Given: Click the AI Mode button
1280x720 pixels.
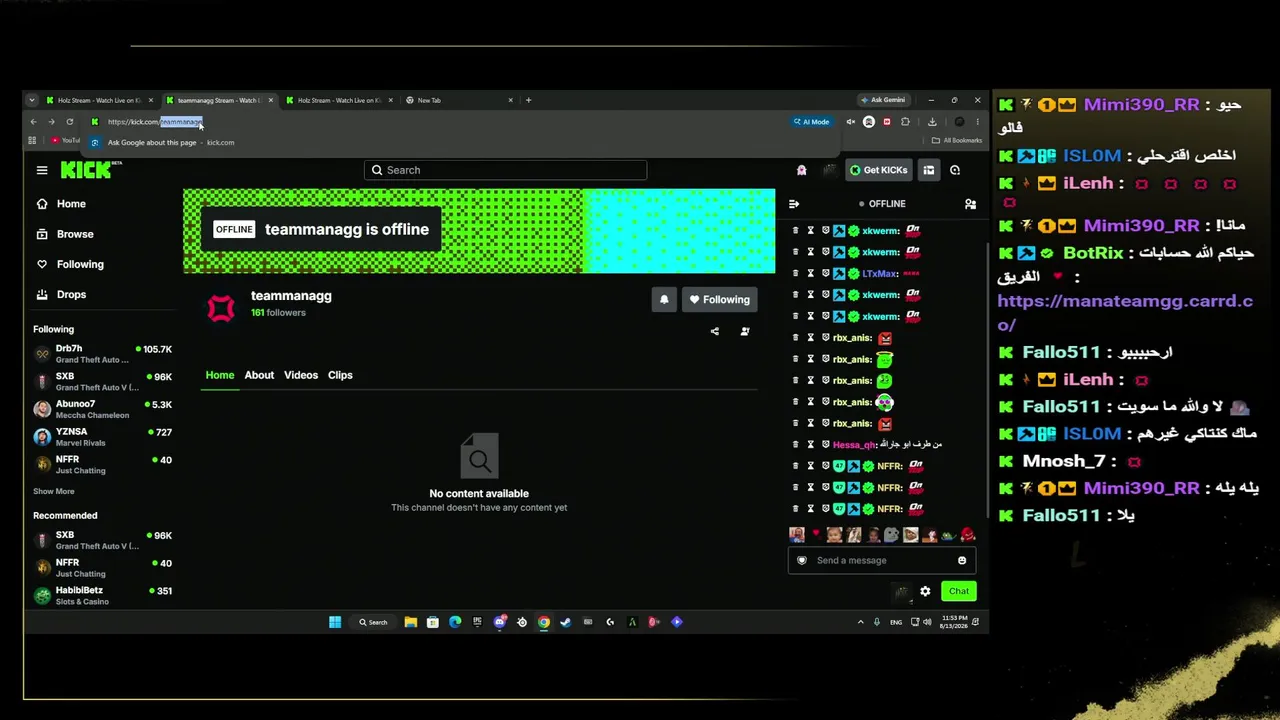Looking at the screenshot, I should (812, 122).
